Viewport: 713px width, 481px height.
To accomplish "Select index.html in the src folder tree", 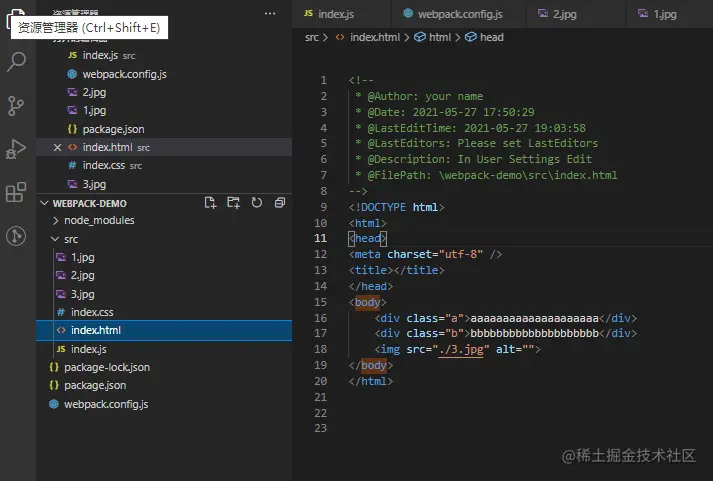I will (x=164, y=331).
